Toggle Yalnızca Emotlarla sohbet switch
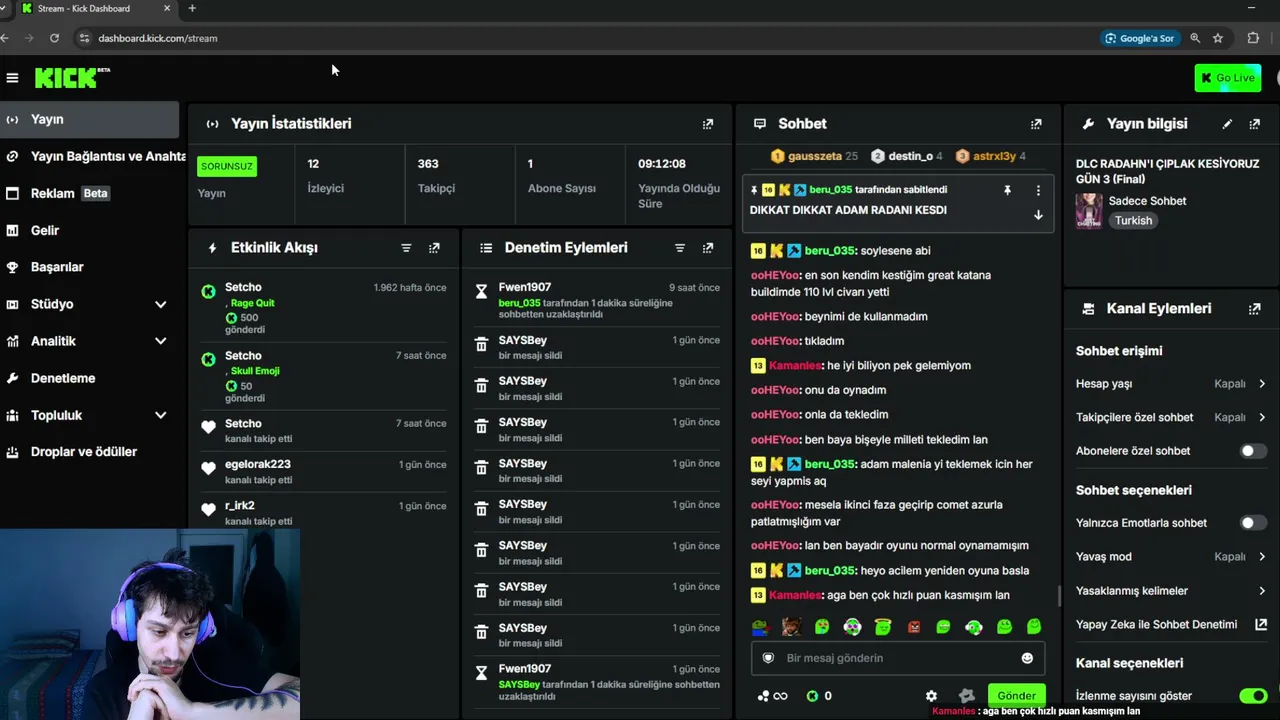 [1253, 523]
